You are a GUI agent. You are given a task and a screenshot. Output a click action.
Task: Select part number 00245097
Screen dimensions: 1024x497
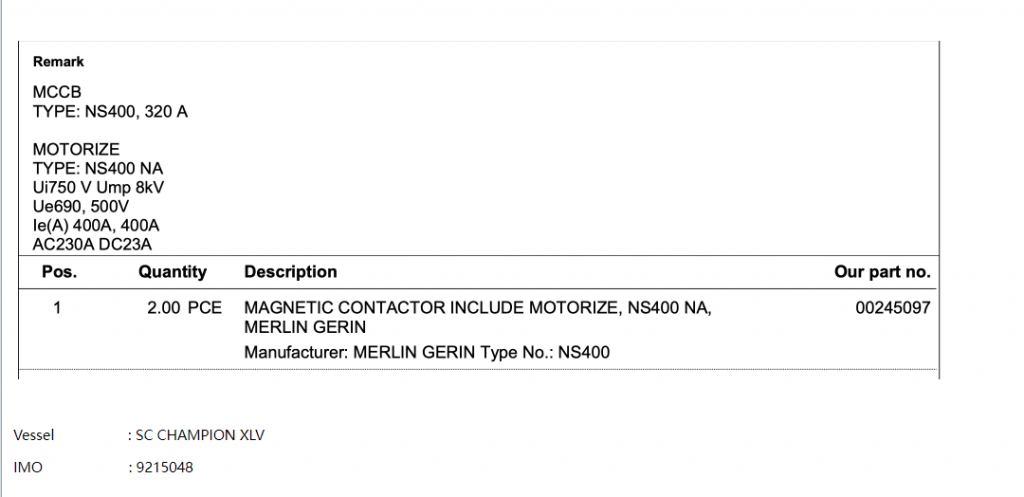(893, 308)
